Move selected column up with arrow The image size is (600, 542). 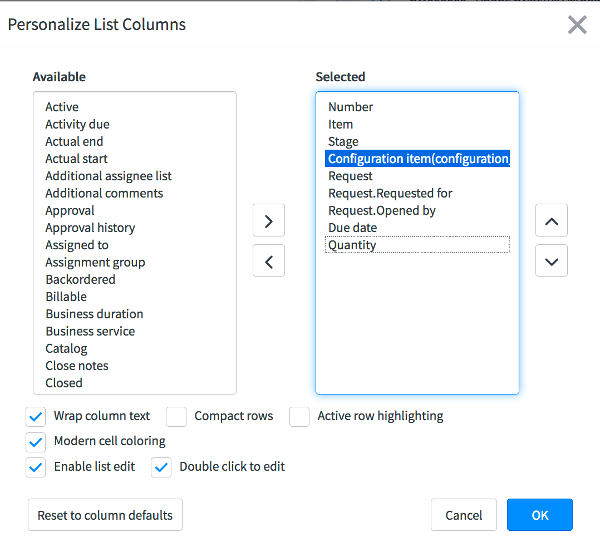551,220
